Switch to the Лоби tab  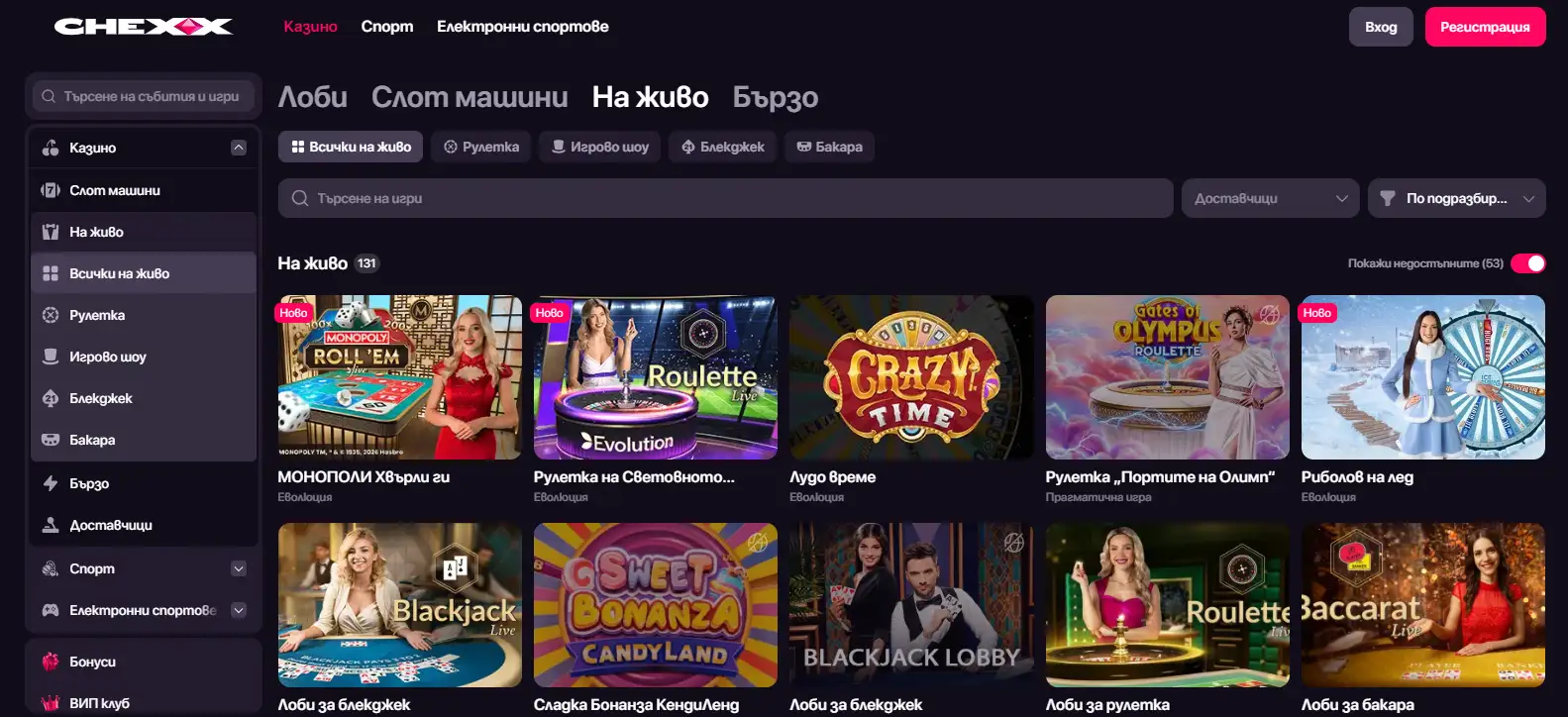click(x=313, y=97)
